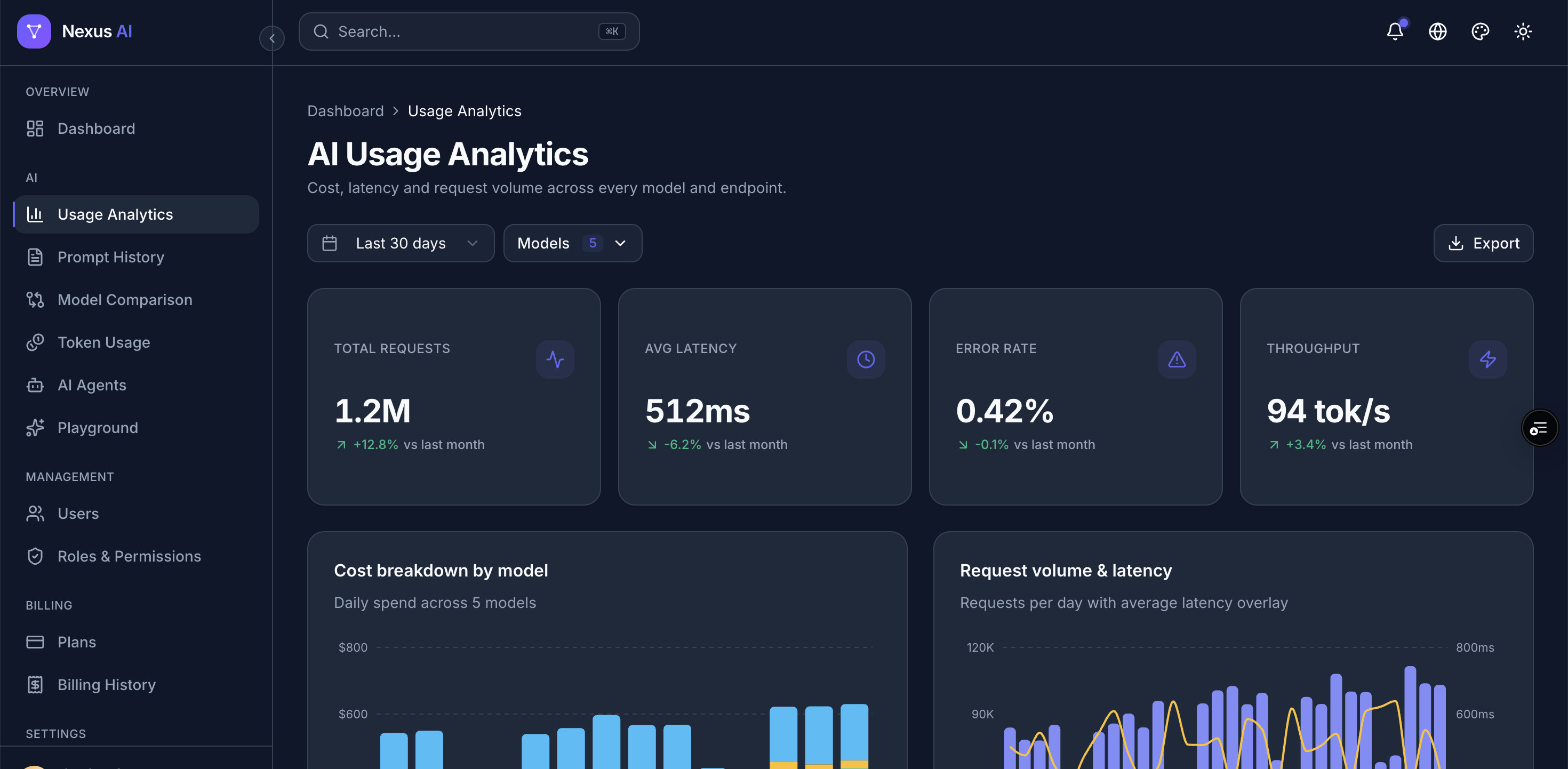Open the Playground page
The height and width of the screenshot is (769, 1568).
136,427
